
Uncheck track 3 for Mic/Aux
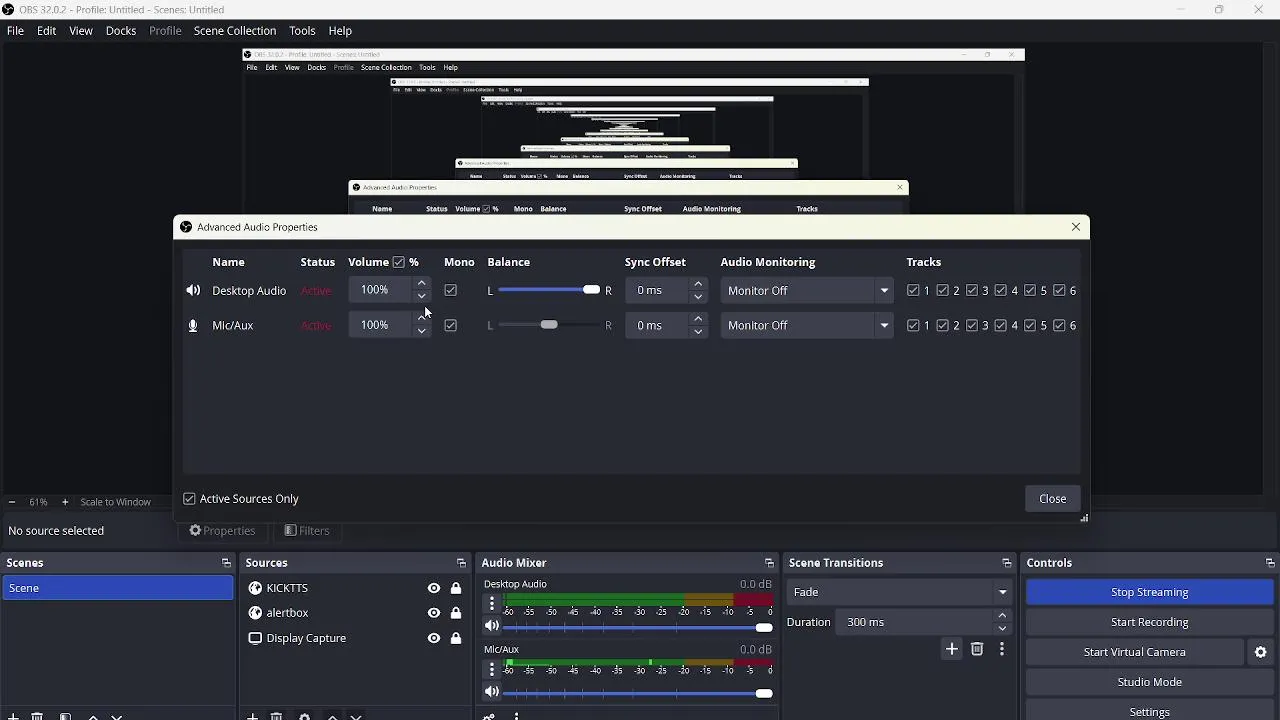tap(972, 326)
